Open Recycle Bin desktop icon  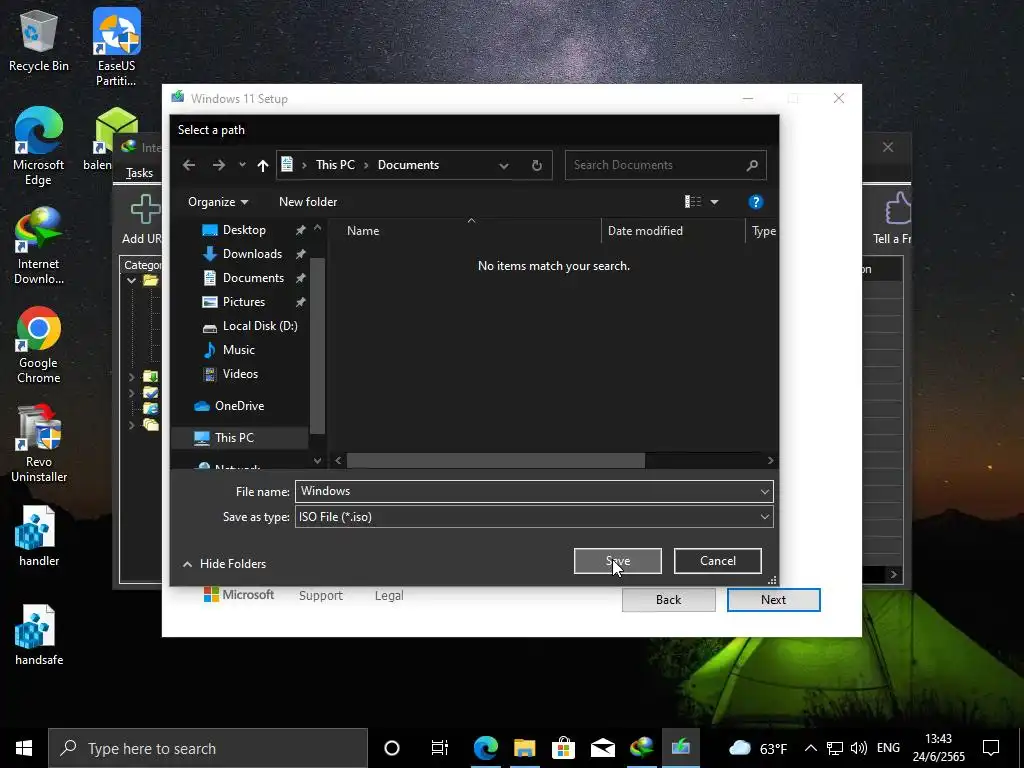pos(39,41)
